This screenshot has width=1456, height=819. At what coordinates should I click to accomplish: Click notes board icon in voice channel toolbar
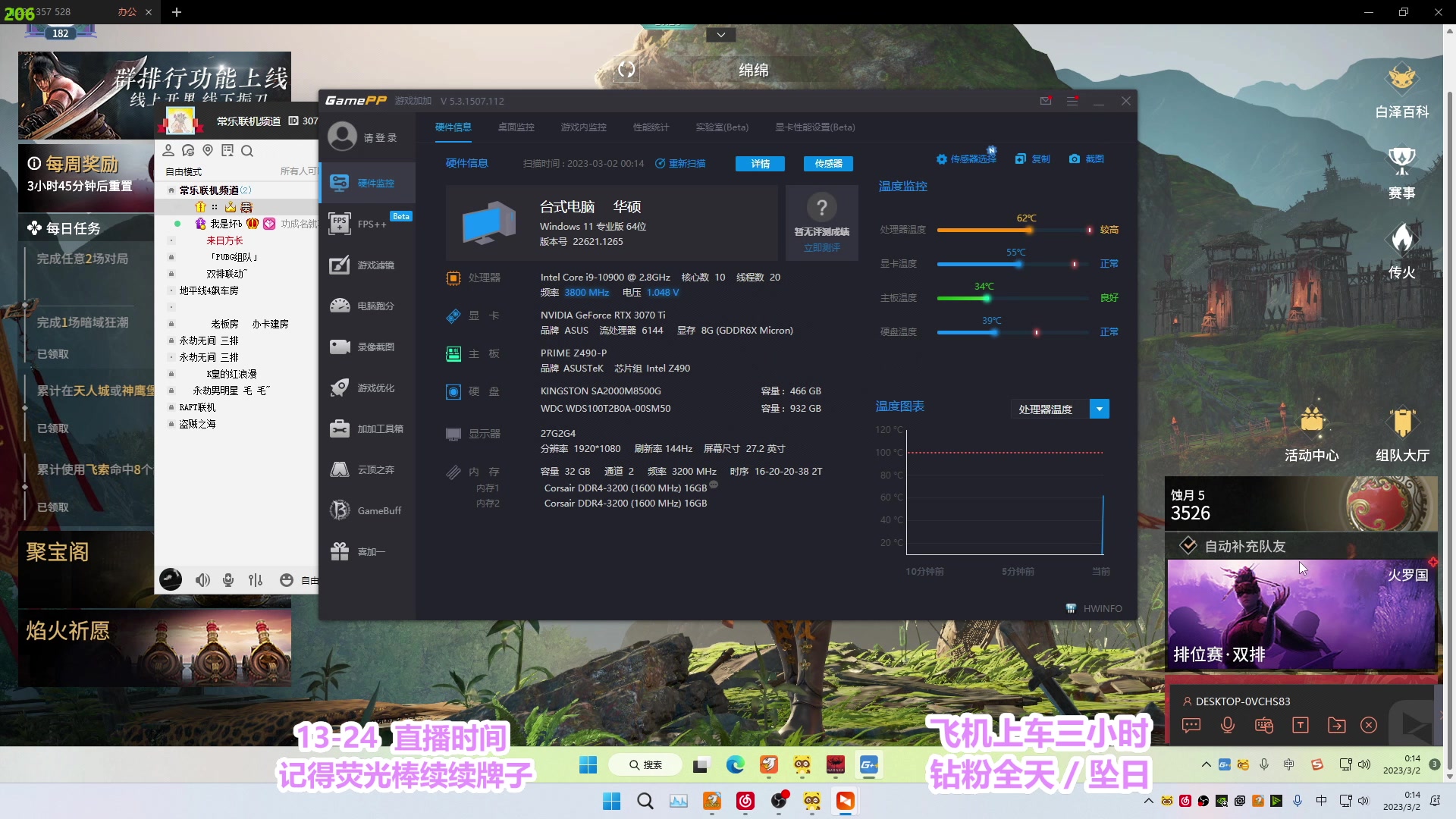[227, 150]
